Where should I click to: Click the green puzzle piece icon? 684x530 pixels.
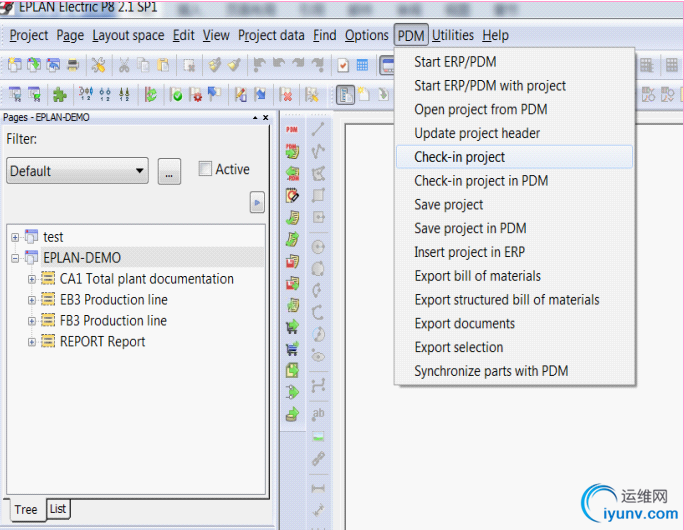[60, 94]
